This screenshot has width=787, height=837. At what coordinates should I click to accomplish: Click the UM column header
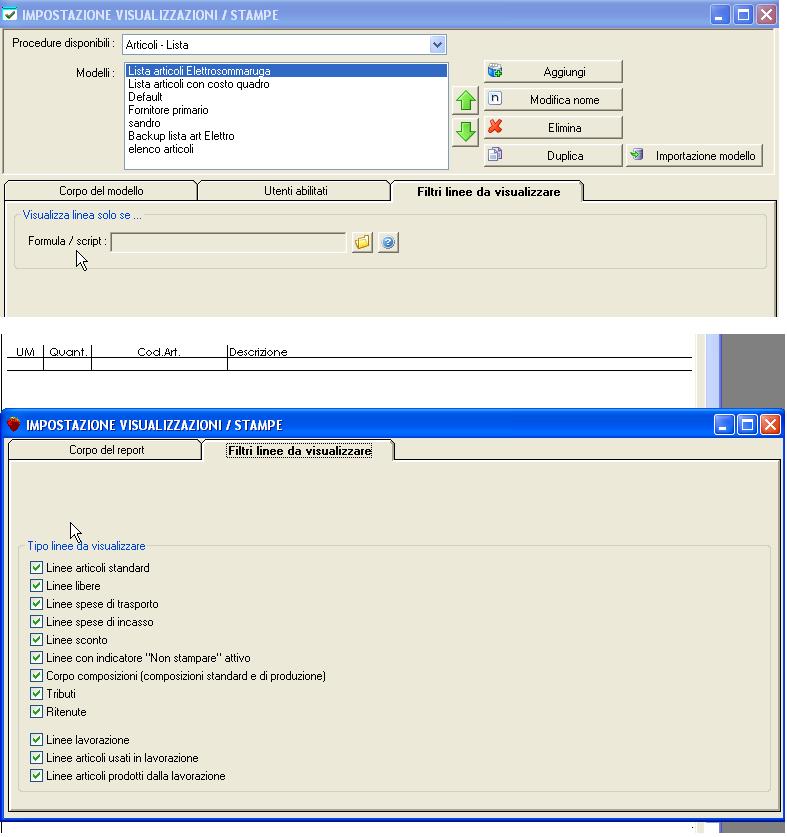tap(25, 352)
